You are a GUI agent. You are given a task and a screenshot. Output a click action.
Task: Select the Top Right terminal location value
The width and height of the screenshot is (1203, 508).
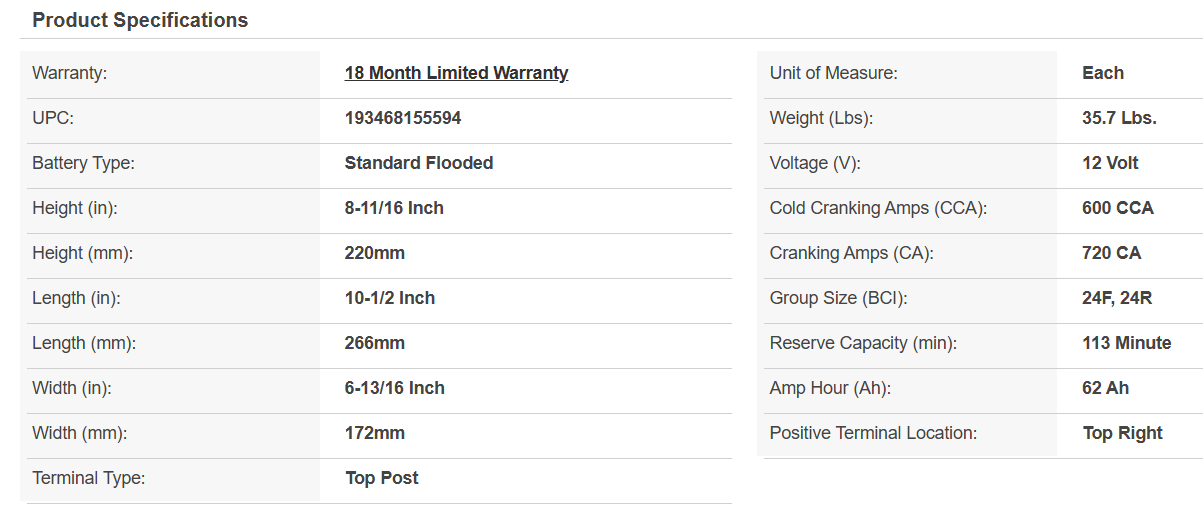1122,433
